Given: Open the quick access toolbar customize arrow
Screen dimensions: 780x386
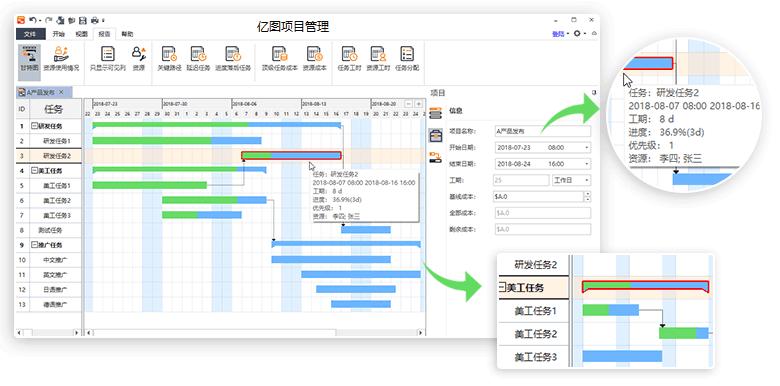Looking at the screenshot, I should (103, 20).
